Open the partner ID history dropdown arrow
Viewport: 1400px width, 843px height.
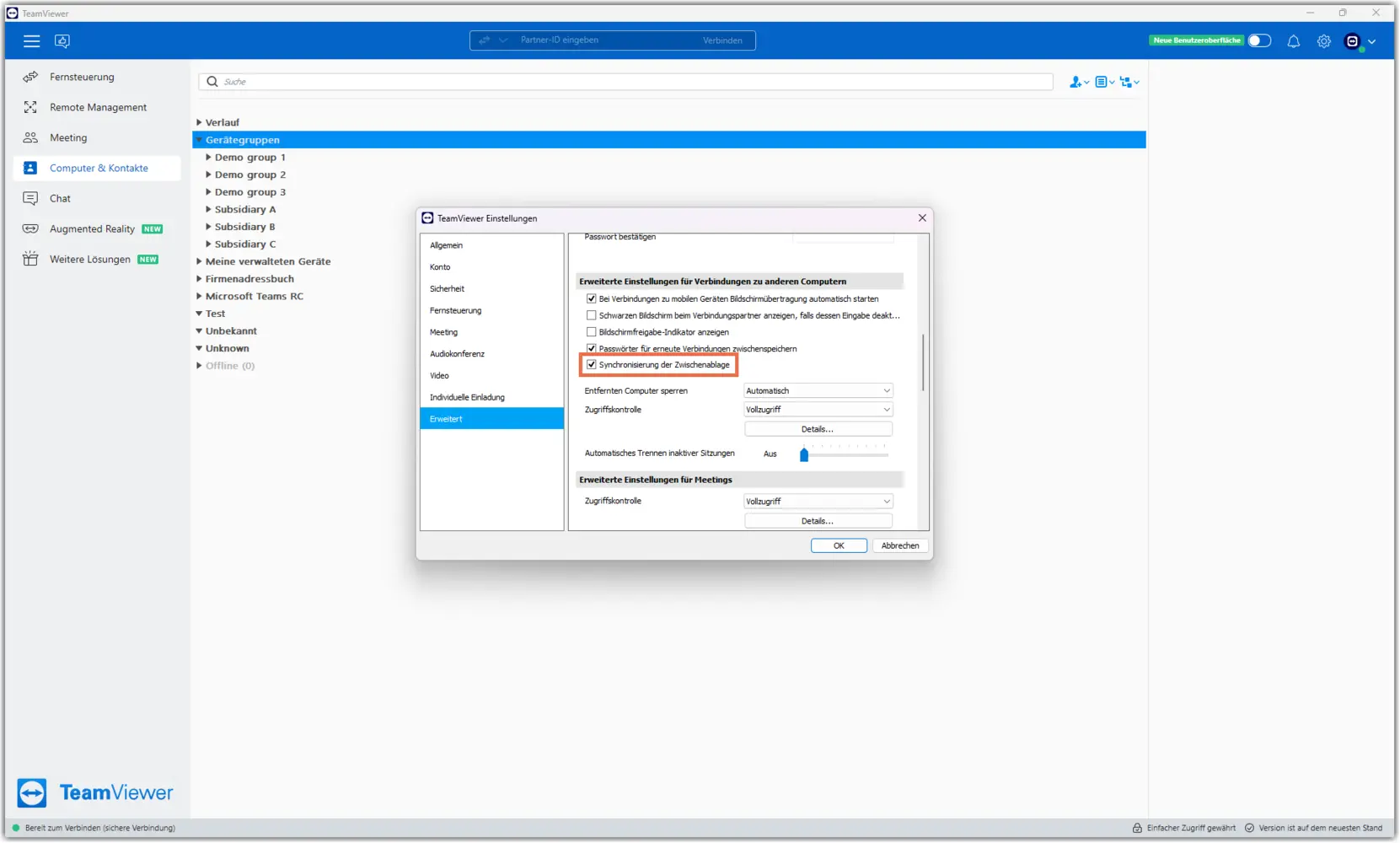pyautogui.click(x=503, y=40)
